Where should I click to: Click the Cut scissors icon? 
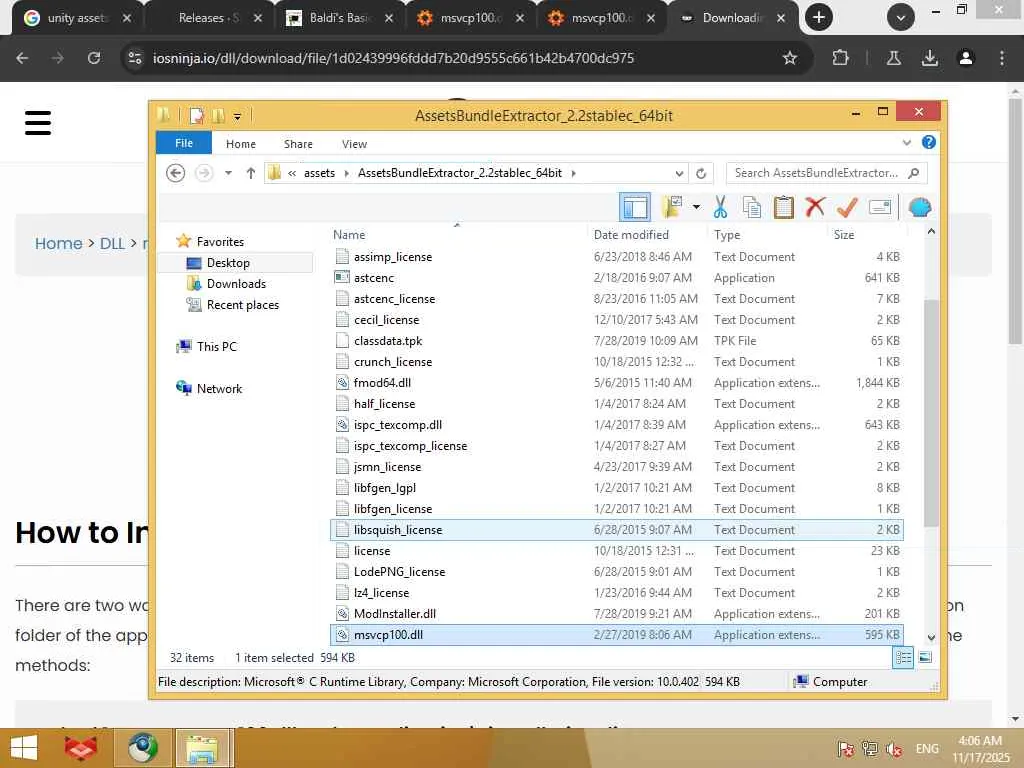[x=720, y=208]
